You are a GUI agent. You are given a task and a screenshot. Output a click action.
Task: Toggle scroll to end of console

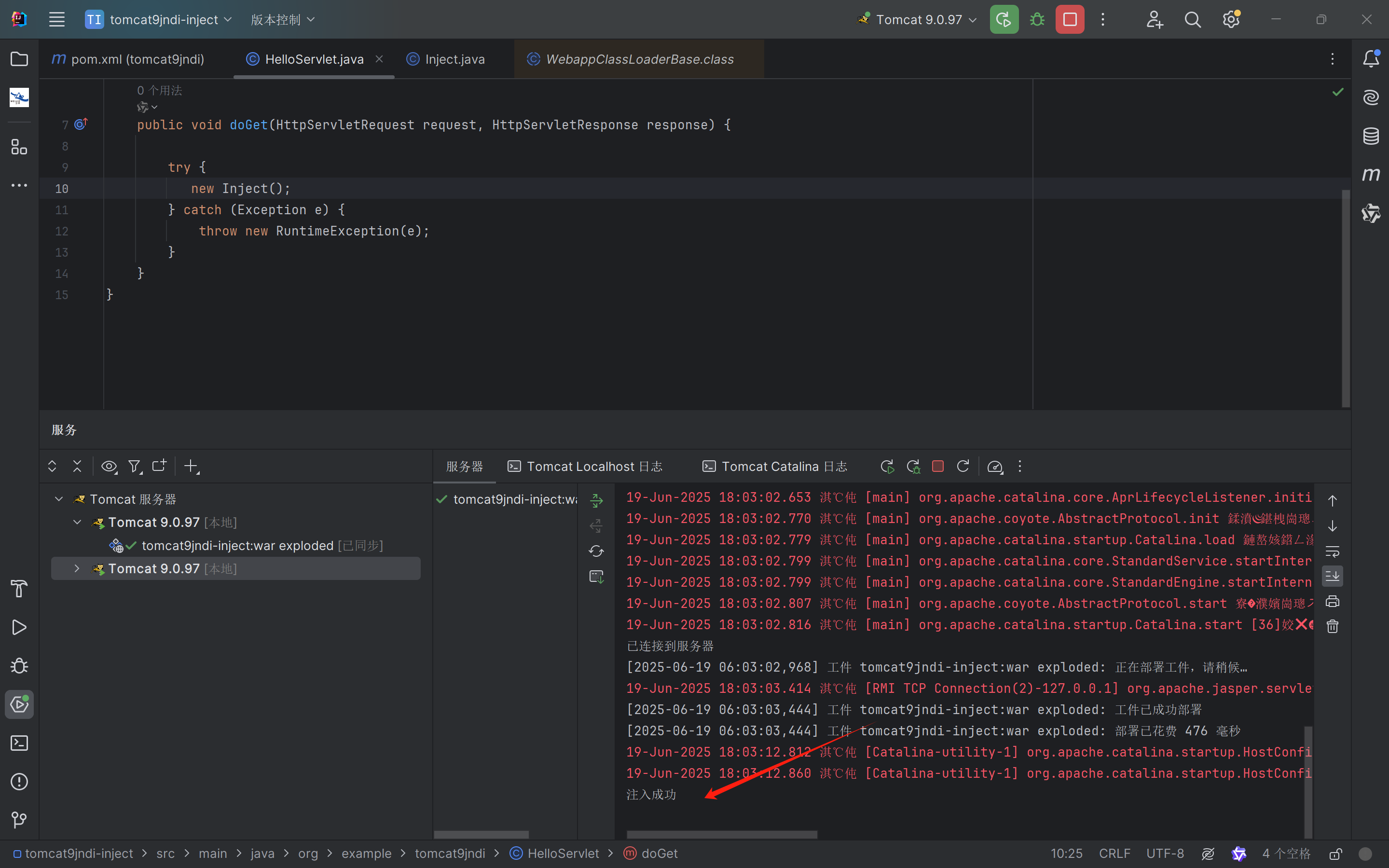(1332, 576)
